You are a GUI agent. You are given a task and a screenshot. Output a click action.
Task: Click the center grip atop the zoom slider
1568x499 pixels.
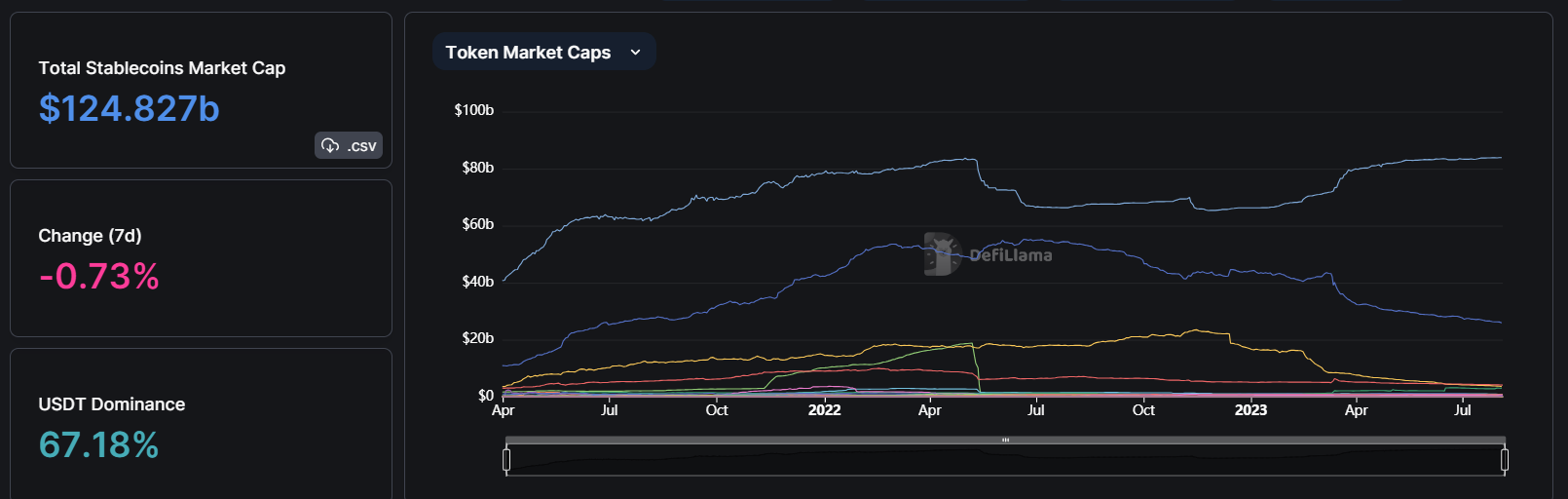point(1005,441)
